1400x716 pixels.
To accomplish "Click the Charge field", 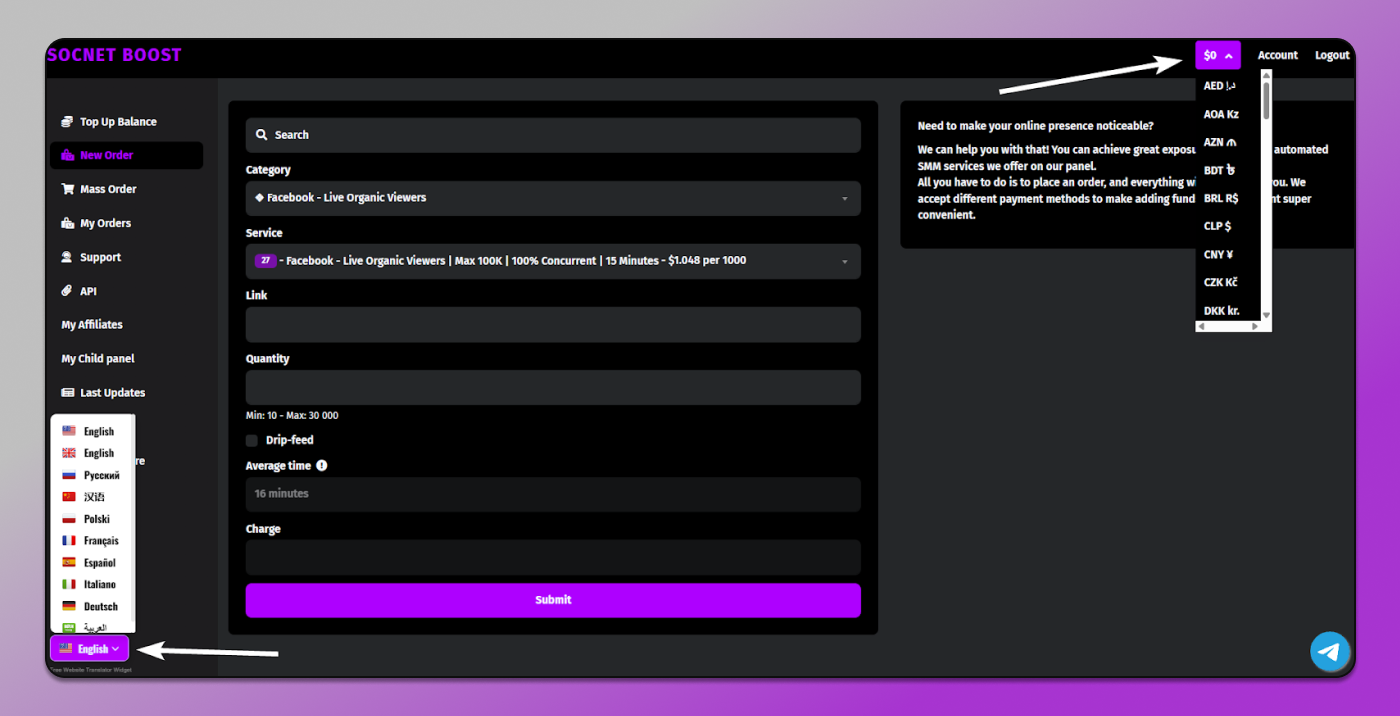I will pos(553,557).
